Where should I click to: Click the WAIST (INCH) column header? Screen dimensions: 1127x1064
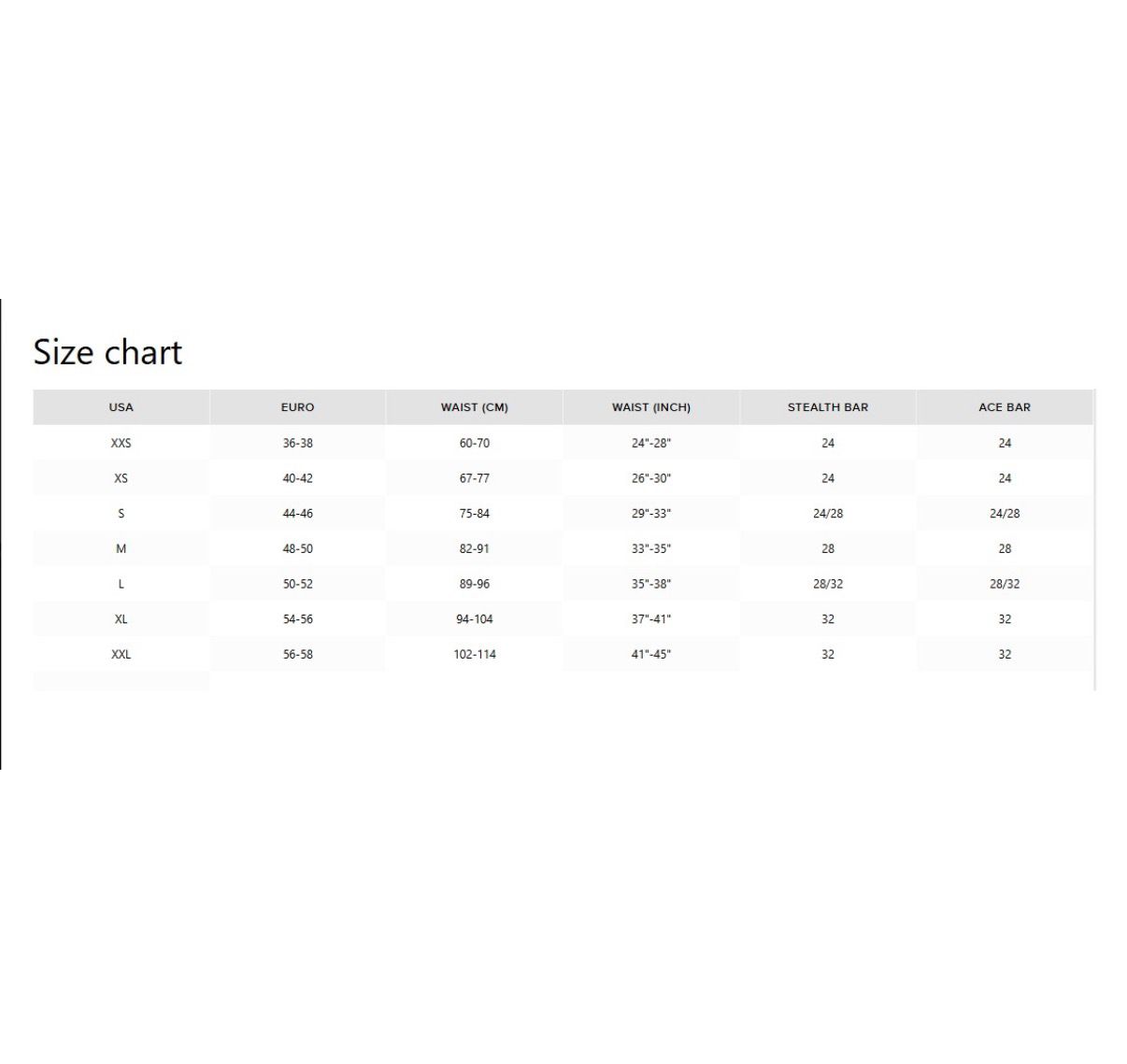[651, 407]
